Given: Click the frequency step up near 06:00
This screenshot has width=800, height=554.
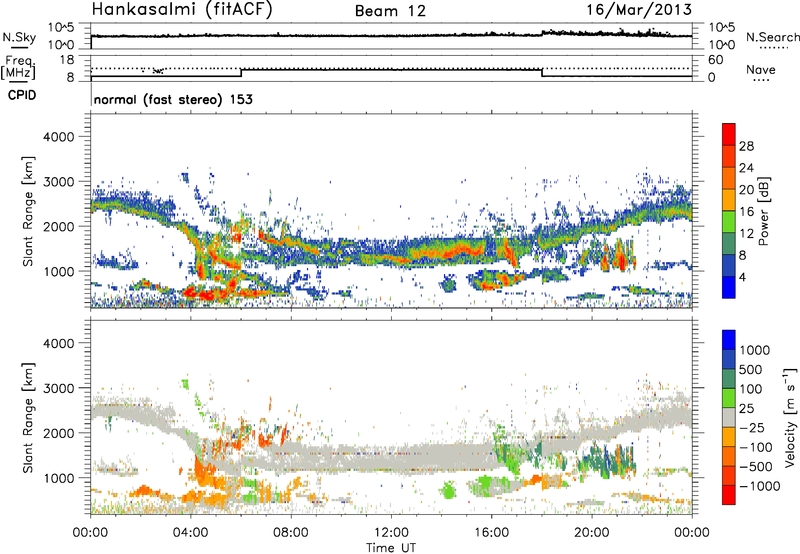Looking at the screenshot, I should point(241,73).
